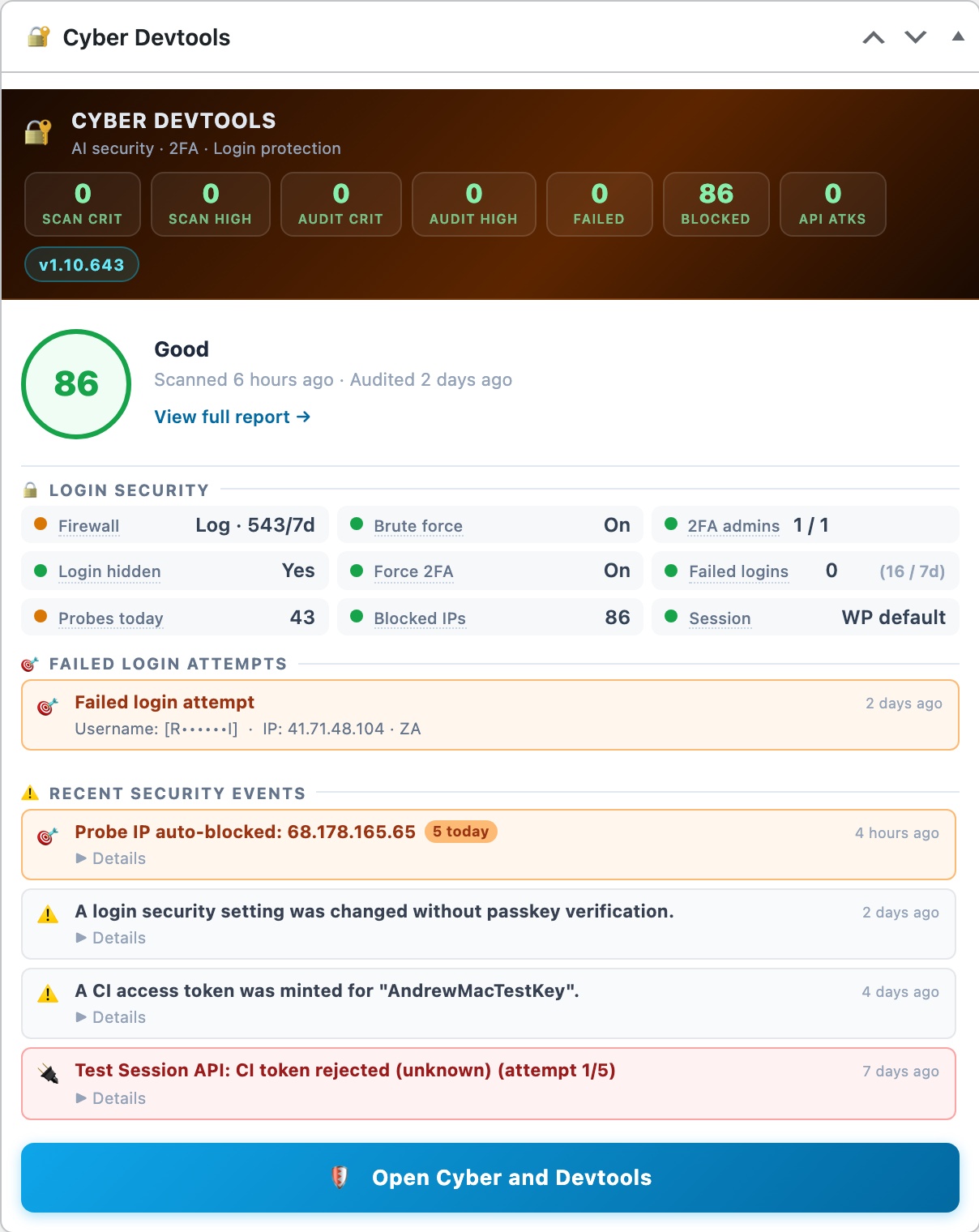
Task: Open the AUDIT HIGH stat tile
Action: [x=474, y=204]
